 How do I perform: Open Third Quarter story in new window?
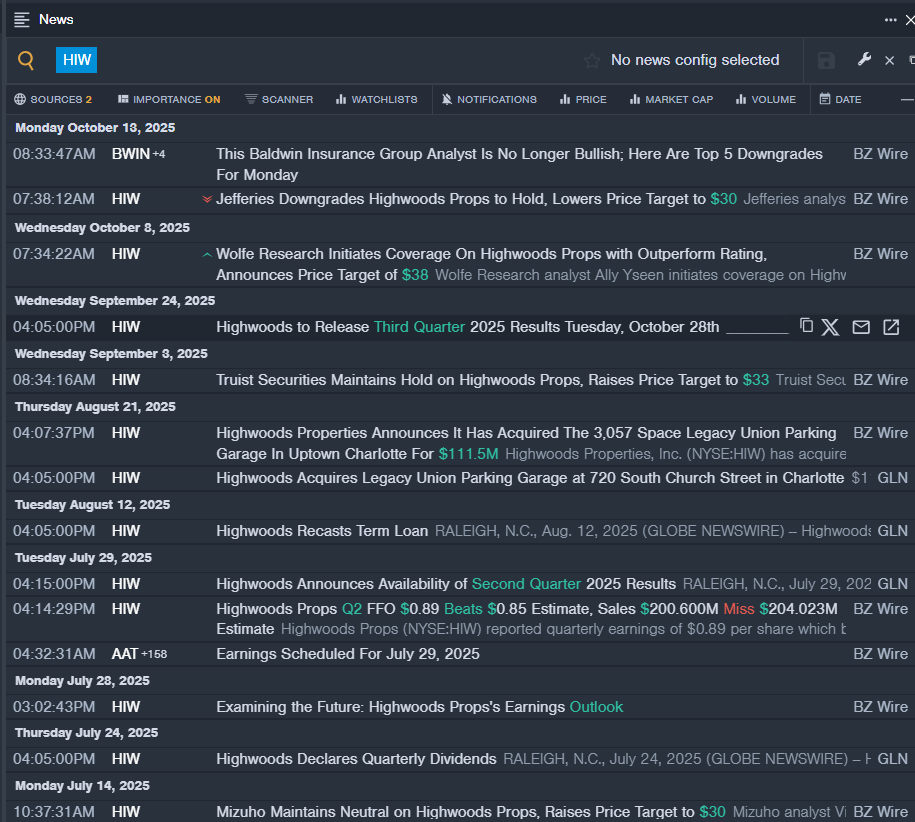coord(890,327)
